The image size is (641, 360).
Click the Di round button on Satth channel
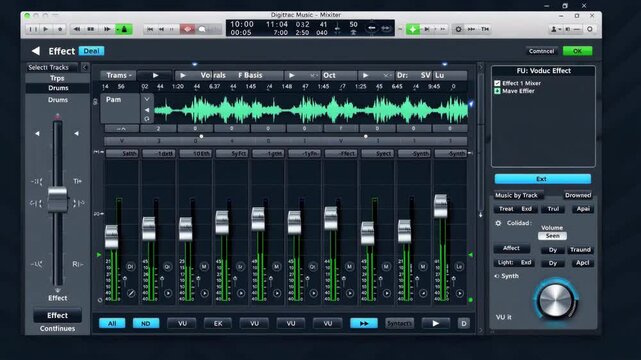pyautogui.click(x=130, y=267)
